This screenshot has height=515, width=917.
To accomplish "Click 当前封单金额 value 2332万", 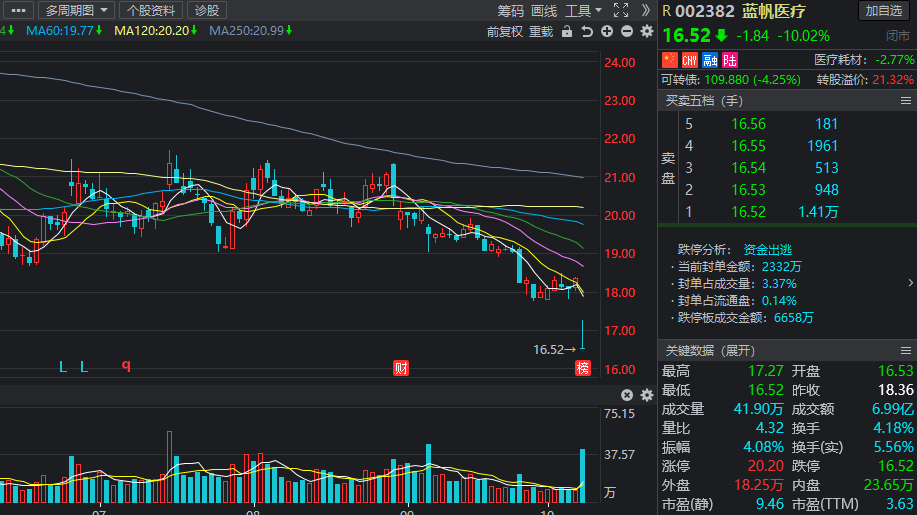I will pos(781,267).
